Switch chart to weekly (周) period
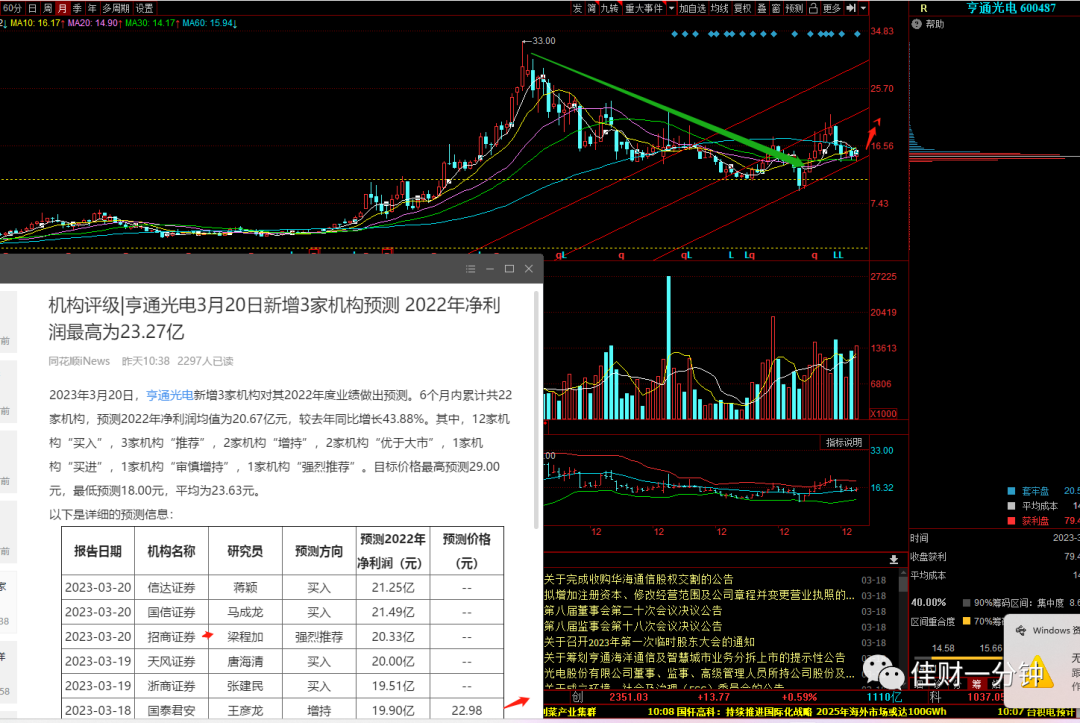The image size is (1080, 723). [x=47, y=8]
